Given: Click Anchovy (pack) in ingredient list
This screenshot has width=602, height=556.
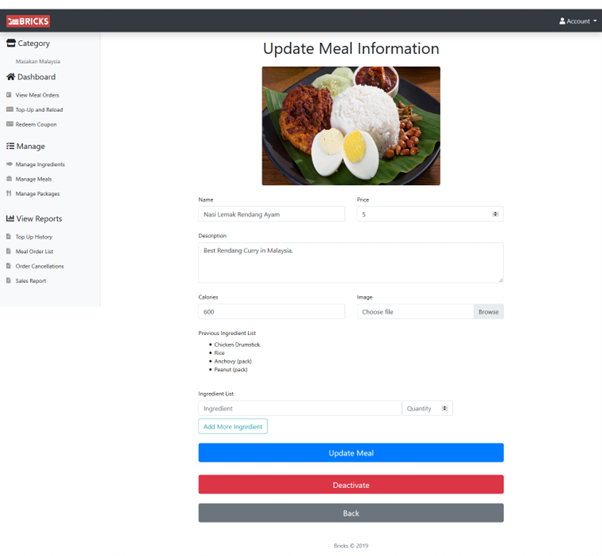Looking at the screenshot, I should click(233, 361).
